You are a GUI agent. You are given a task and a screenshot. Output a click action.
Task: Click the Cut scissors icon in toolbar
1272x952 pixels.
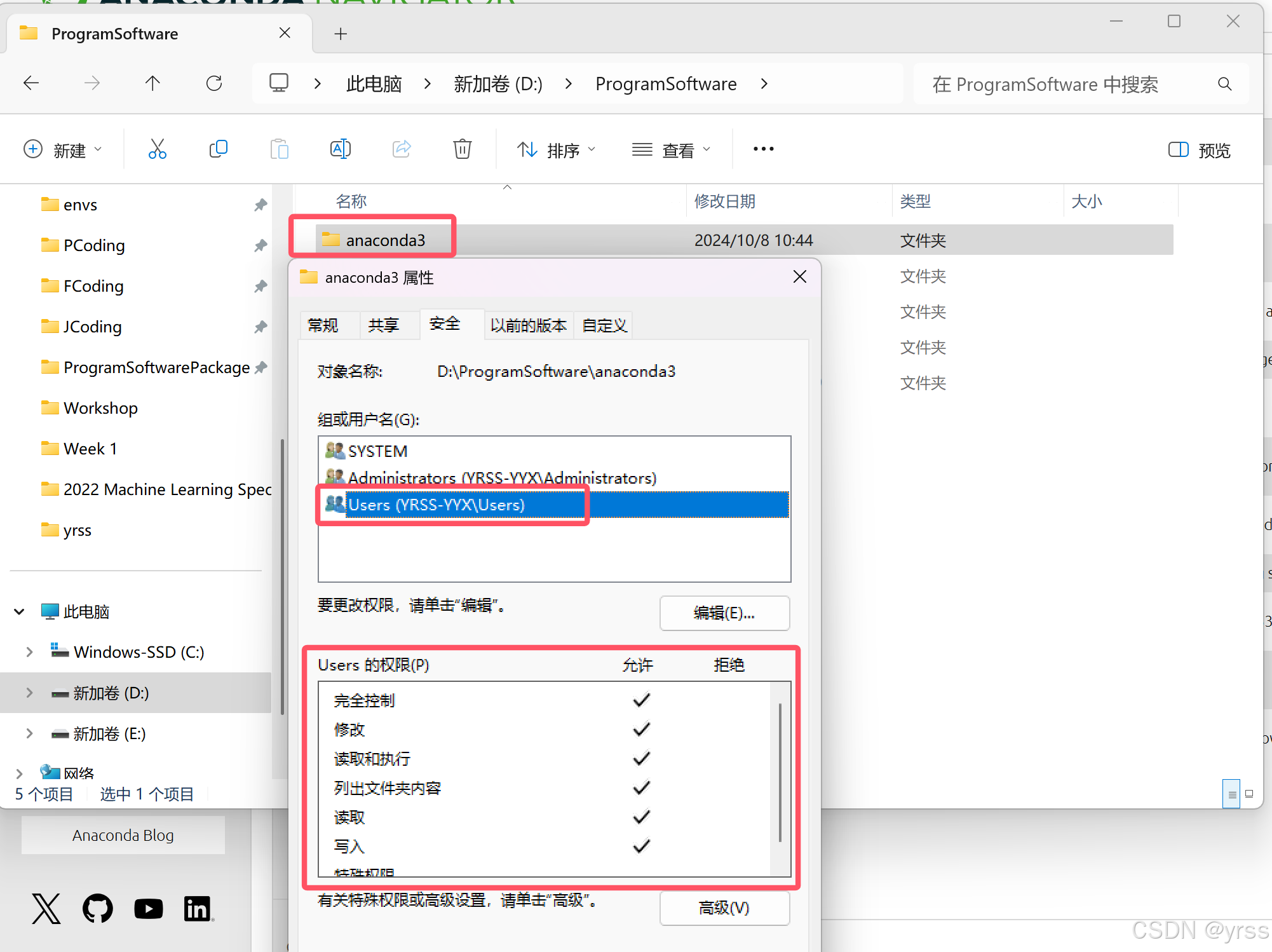click(157, 149)
